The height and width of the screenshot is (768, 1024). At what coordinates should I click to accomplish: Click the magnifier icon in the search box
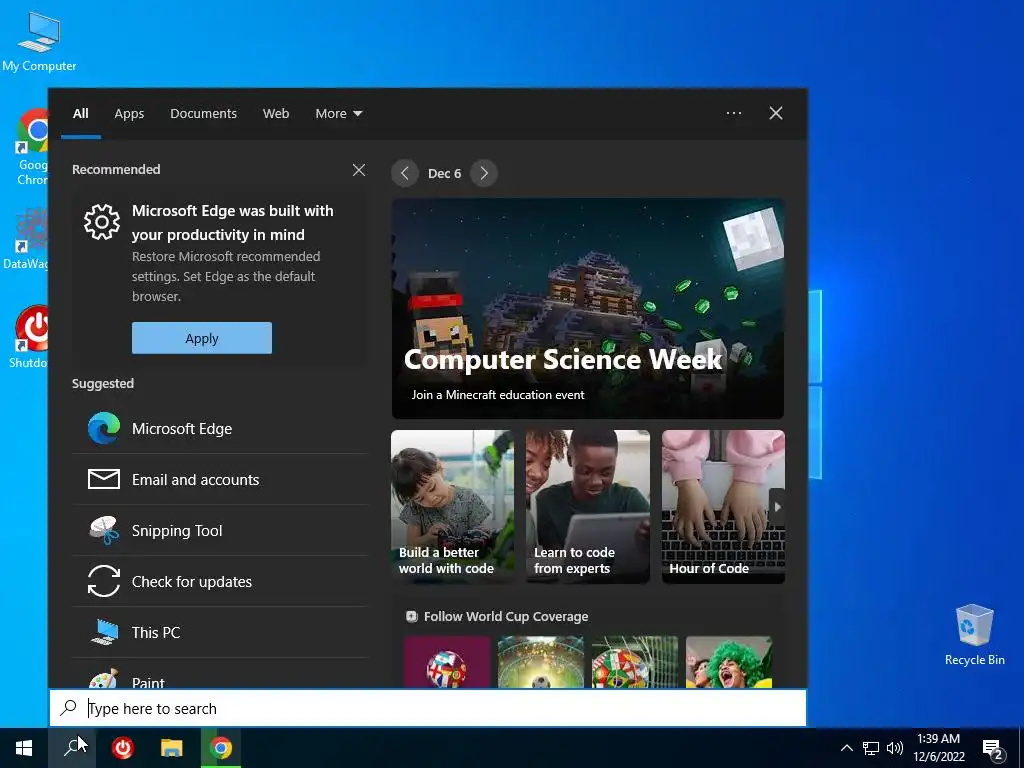tap(69, 708)
